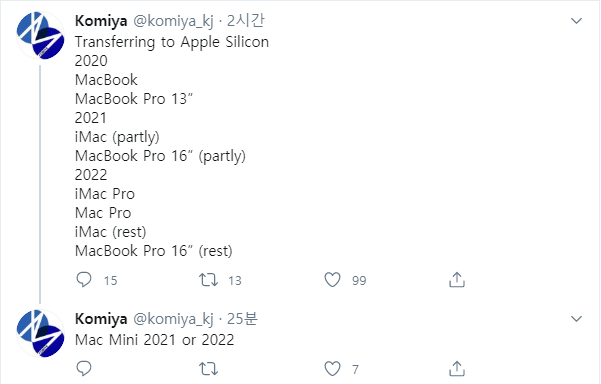
Task: Visit @komiya_kj handle on Mac Mini tweet
Action: coord(173,319)
